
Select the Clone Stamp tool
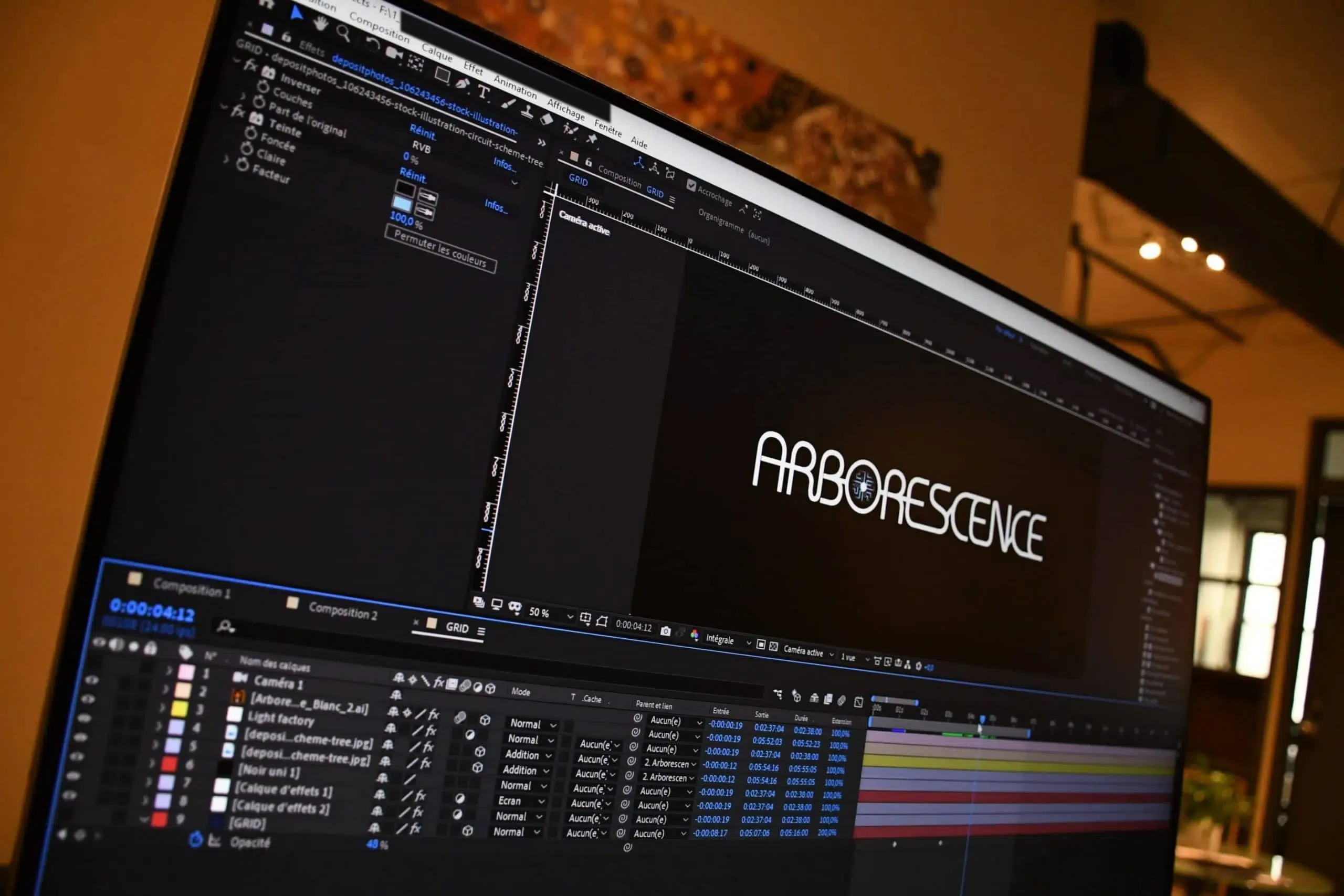(x=526, y=111)
